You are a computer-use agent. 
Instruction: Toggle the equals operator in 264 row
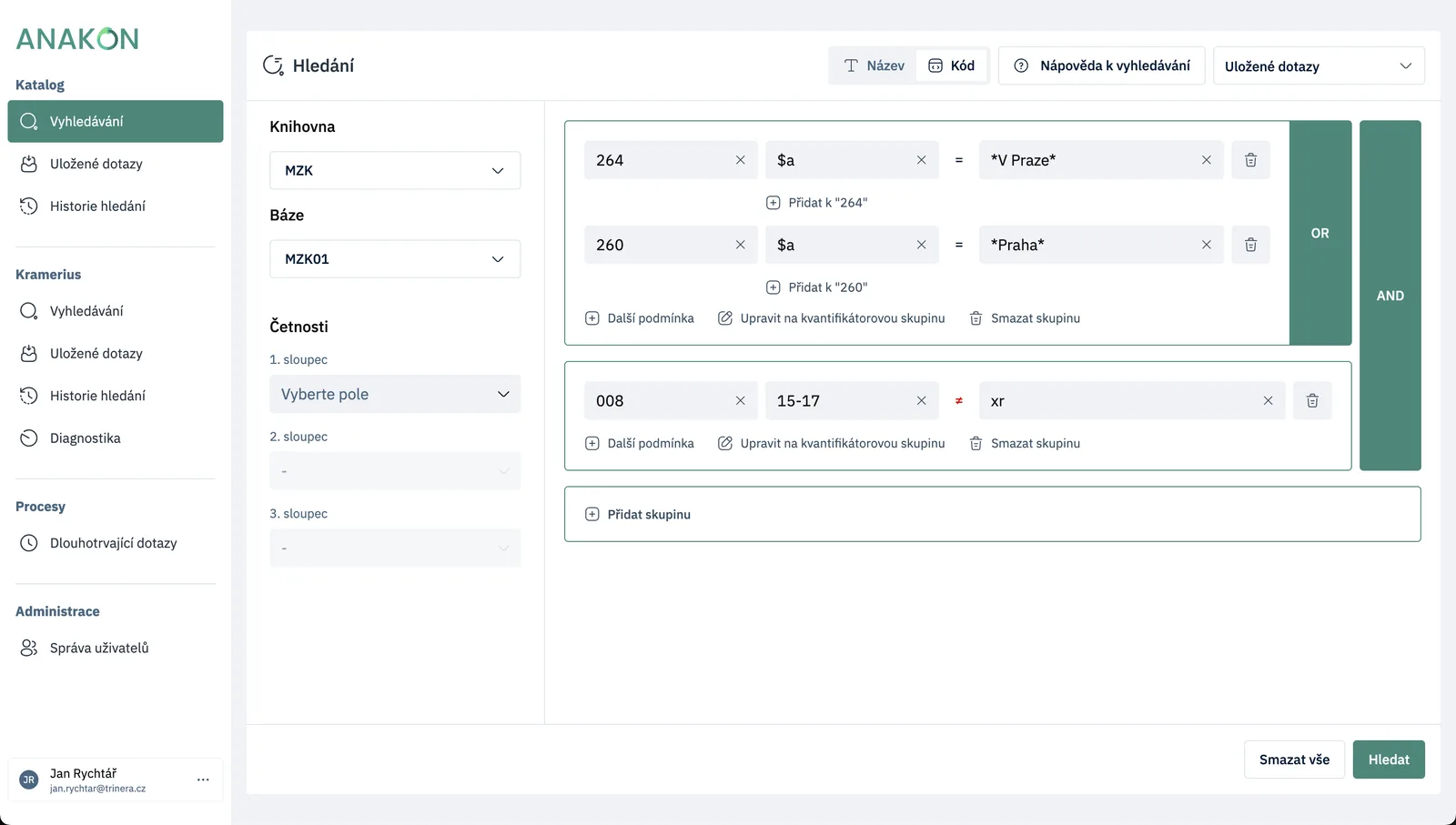pyautogui.click(x=959, y=160)
